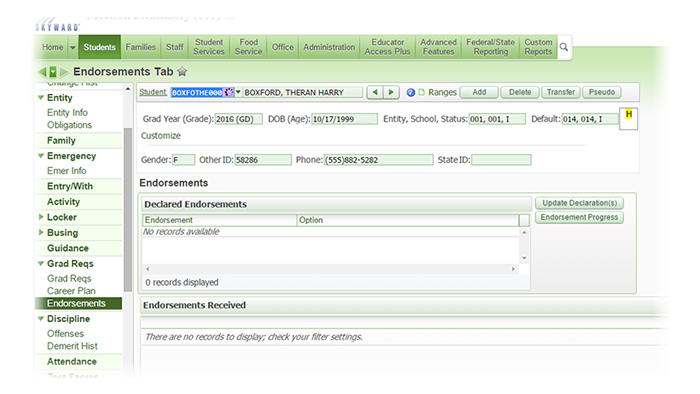
Task: Select Endorsements in sidebar
Action: (79, 303)
